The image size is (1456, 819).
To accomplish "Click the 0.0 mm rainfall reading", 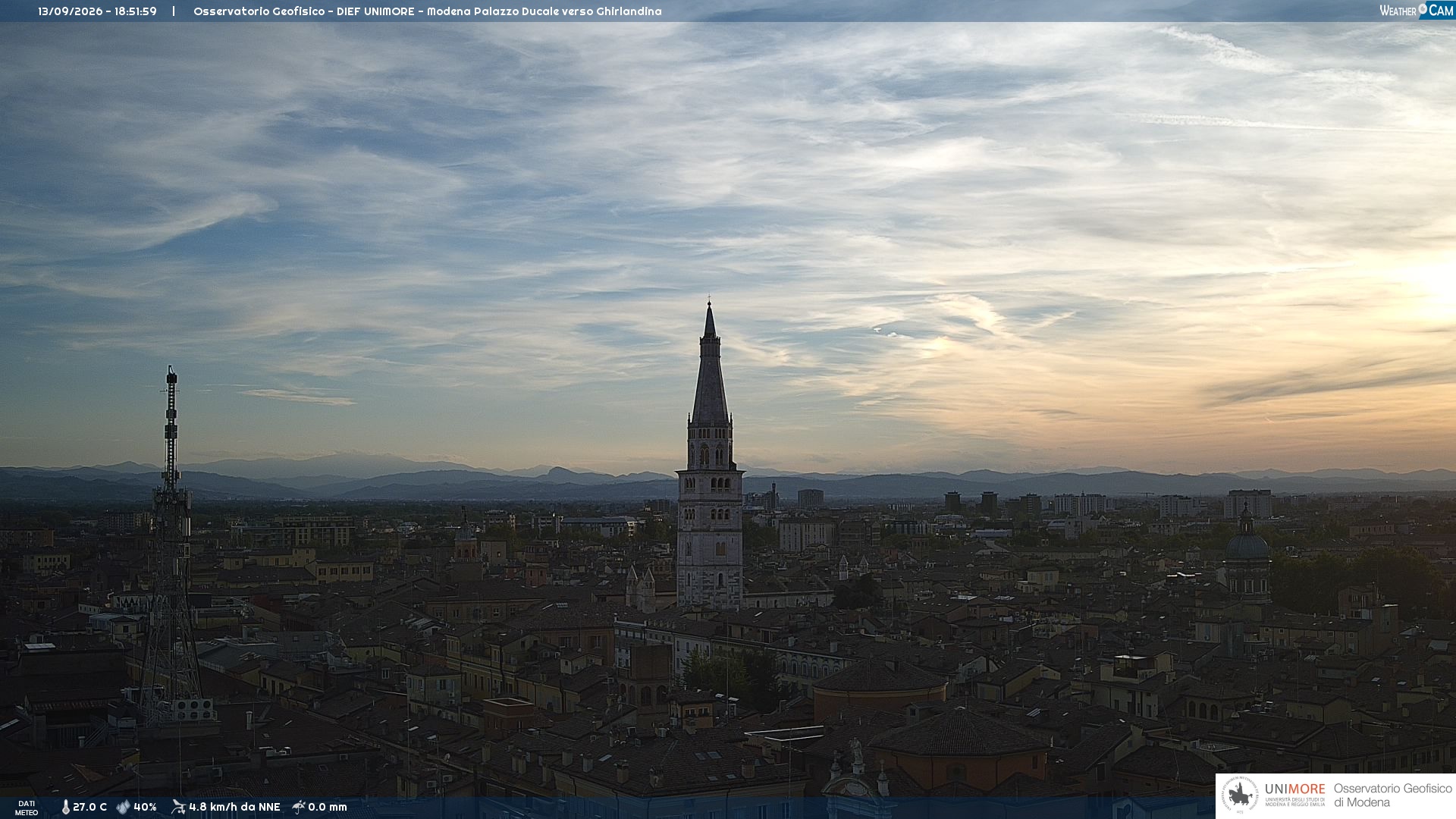I will pyautogui.click(x=328, y=808).
